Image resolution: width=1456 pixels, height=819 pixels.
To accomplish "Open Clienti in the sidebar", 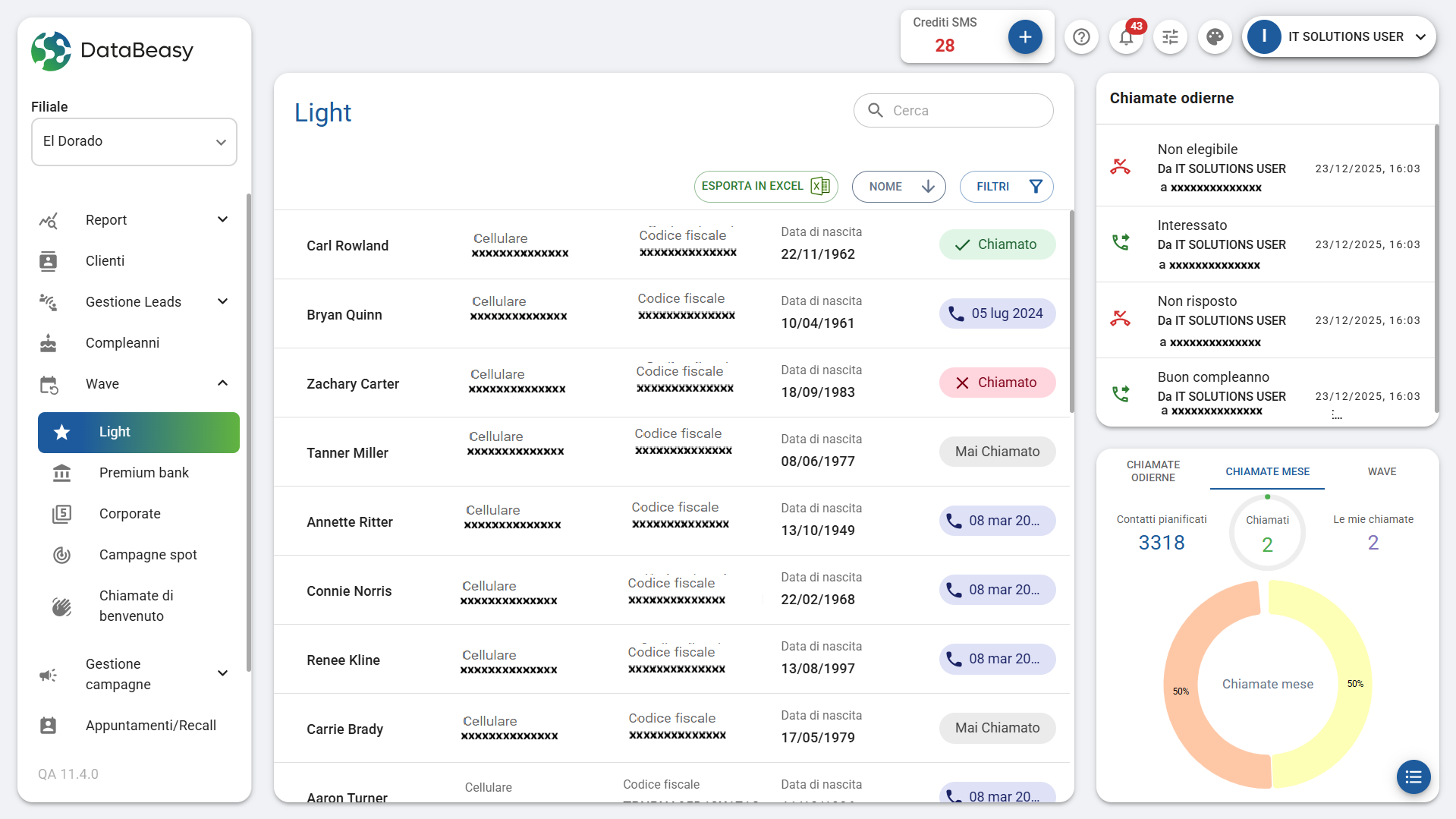I will [x=105, y=261].
